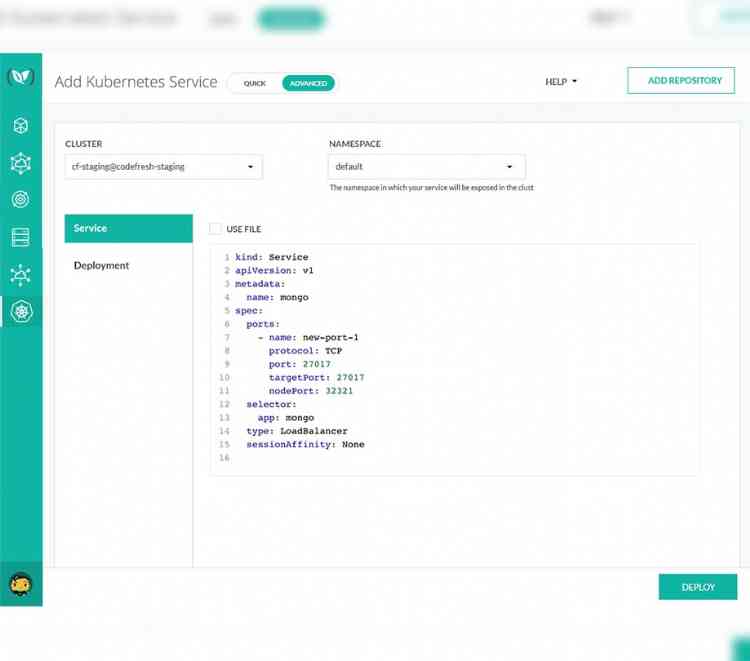Click the 'sessionAffinity: None' line

[x=305, y=445]
